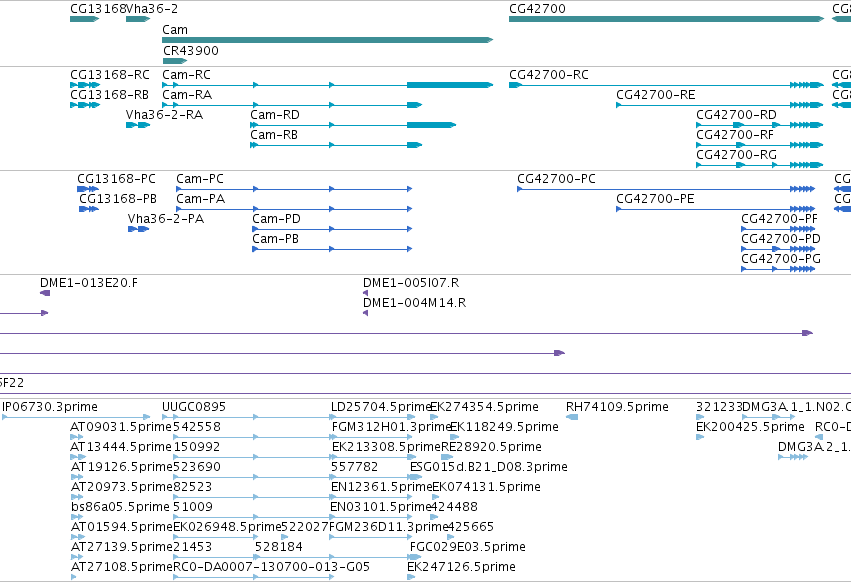Click the EK247126.5prime EST label

[x=461, y=568]
